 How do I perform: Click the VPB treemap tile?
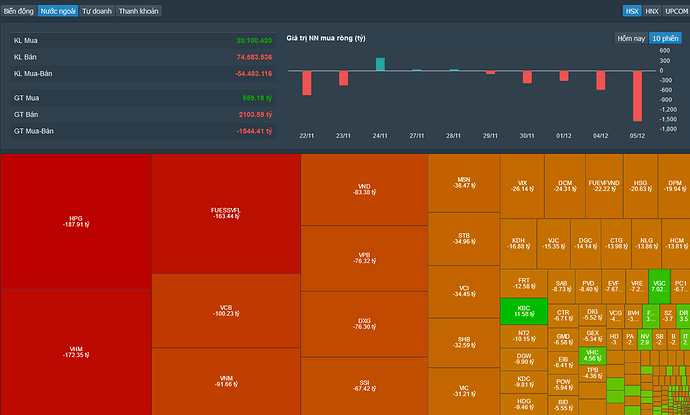[364, 258]
